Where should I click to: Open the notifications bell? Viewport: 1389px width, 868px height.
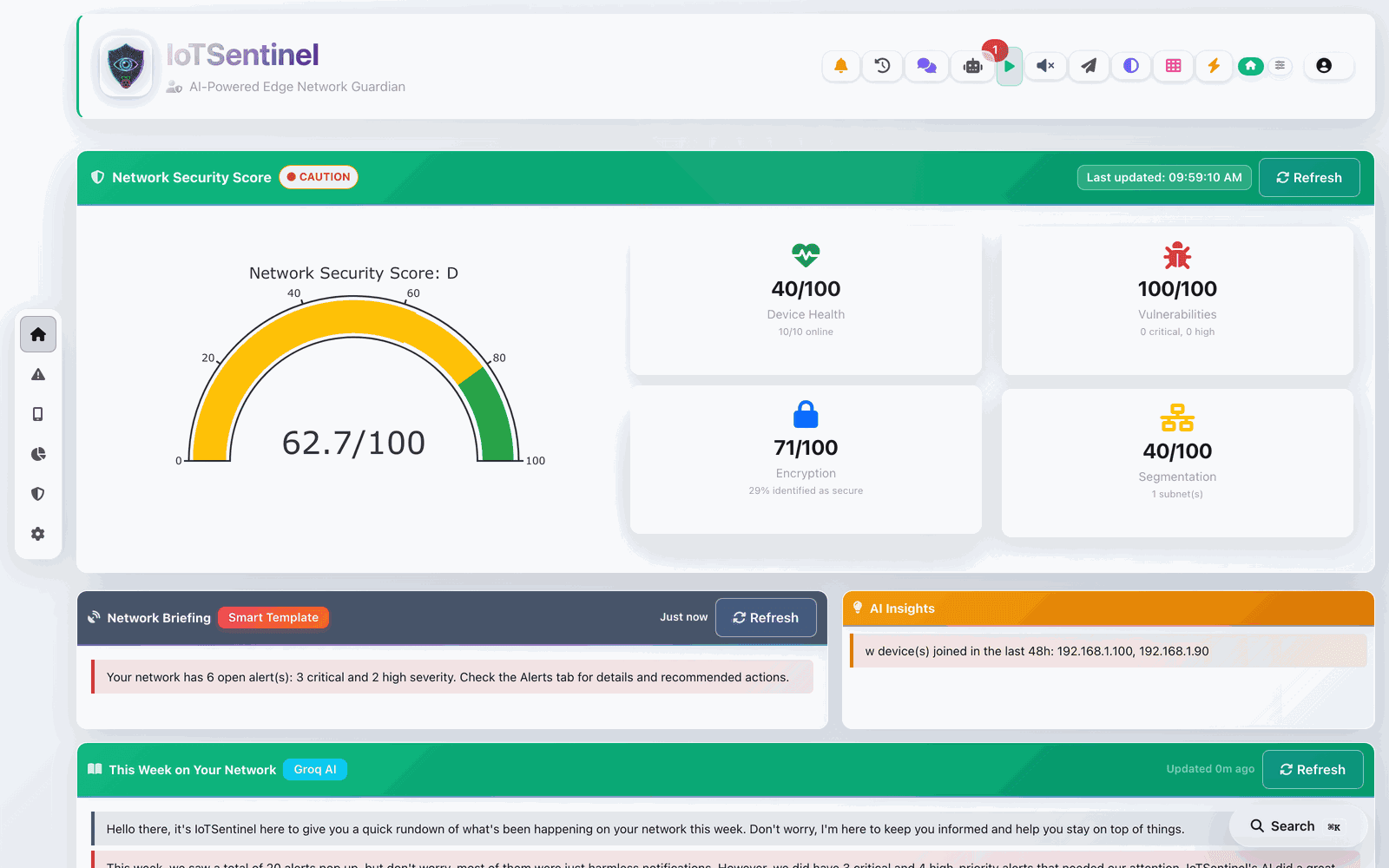pyautogui.click(x=840, y=66)
